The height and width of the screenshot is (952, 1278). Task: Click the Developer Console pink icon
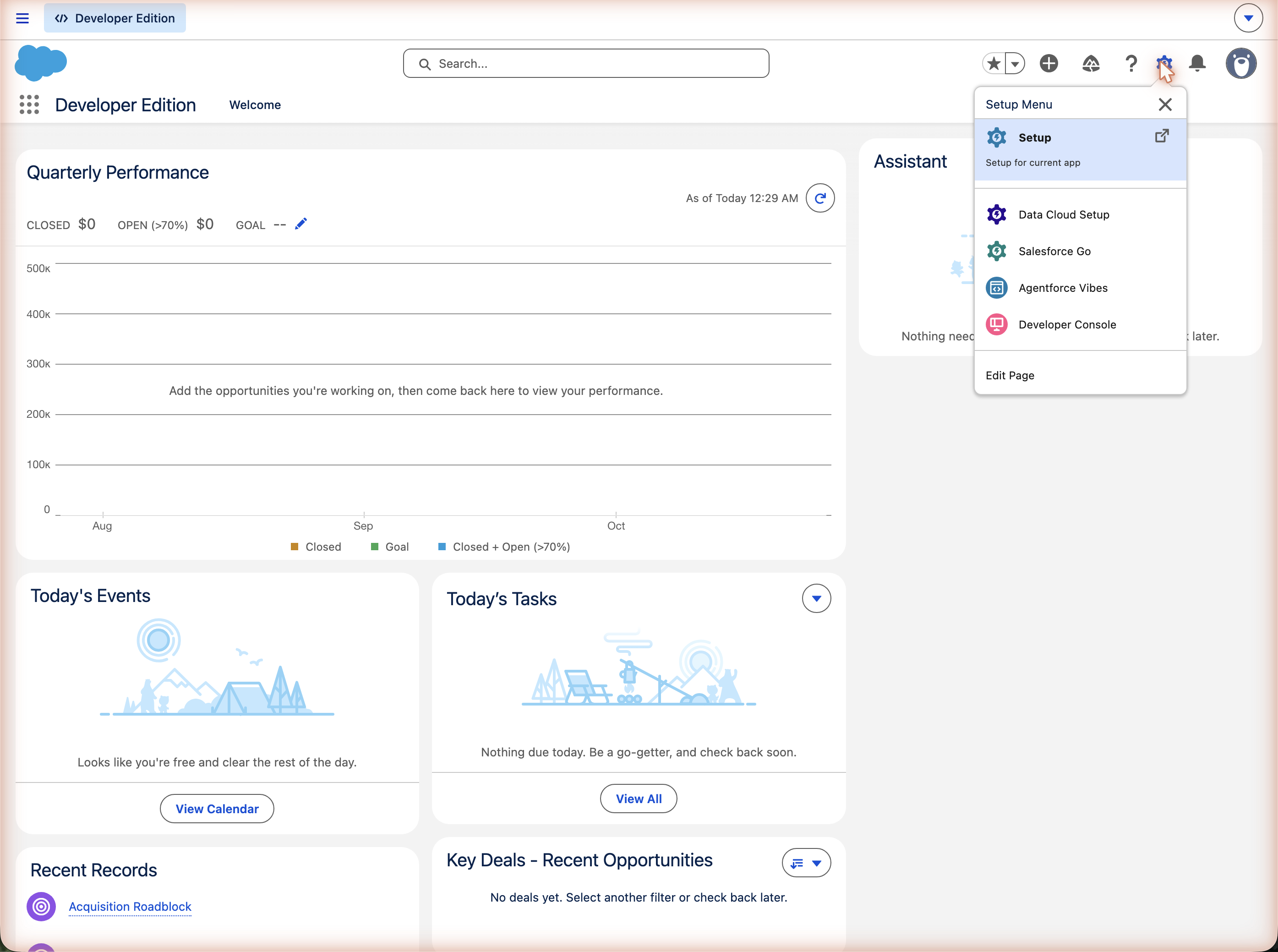[x=996, y=325]
